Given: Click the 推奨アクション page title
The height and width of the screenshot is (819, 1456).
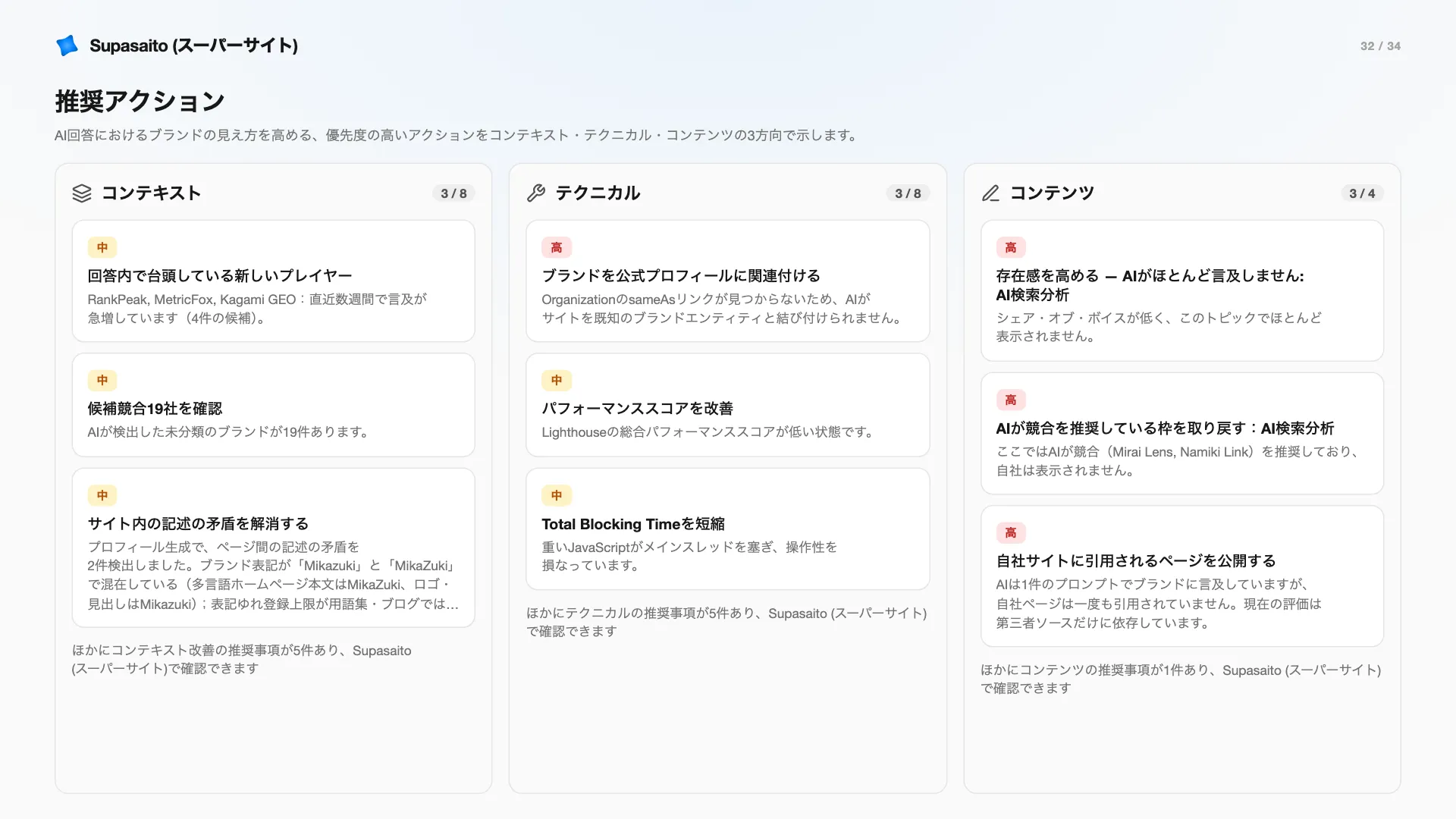Looking at the screenshot, I should click(140, 101).
